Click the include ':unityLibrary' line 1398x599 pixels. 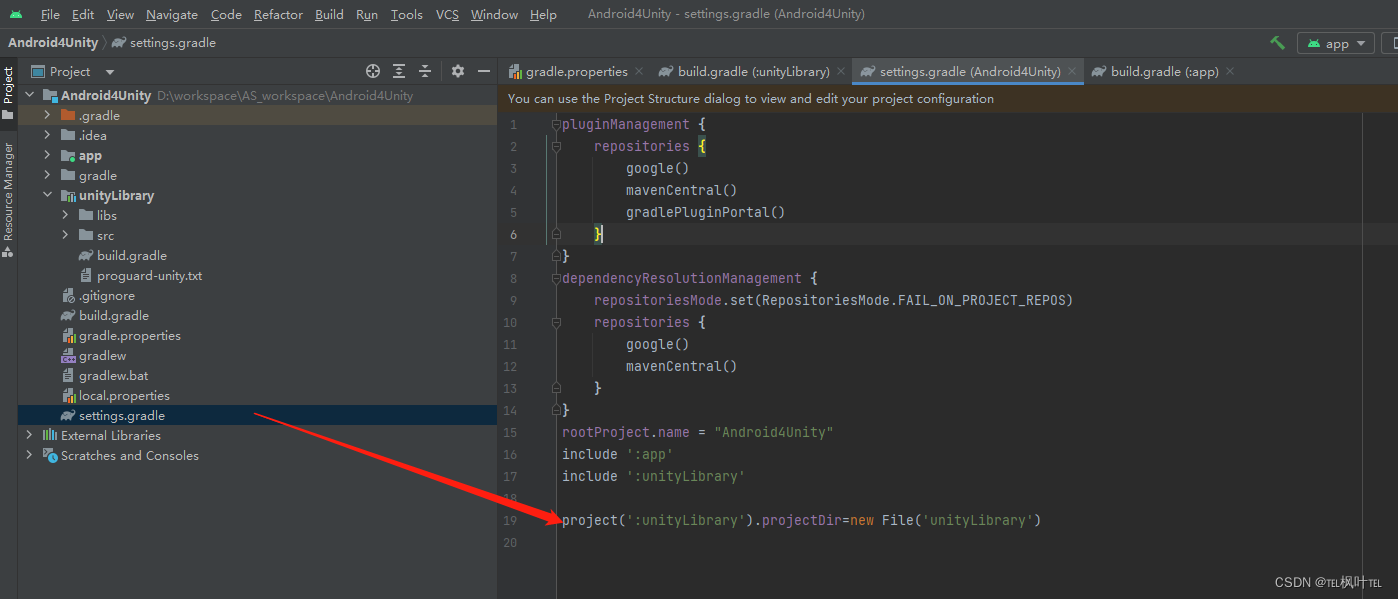[653, 476]
